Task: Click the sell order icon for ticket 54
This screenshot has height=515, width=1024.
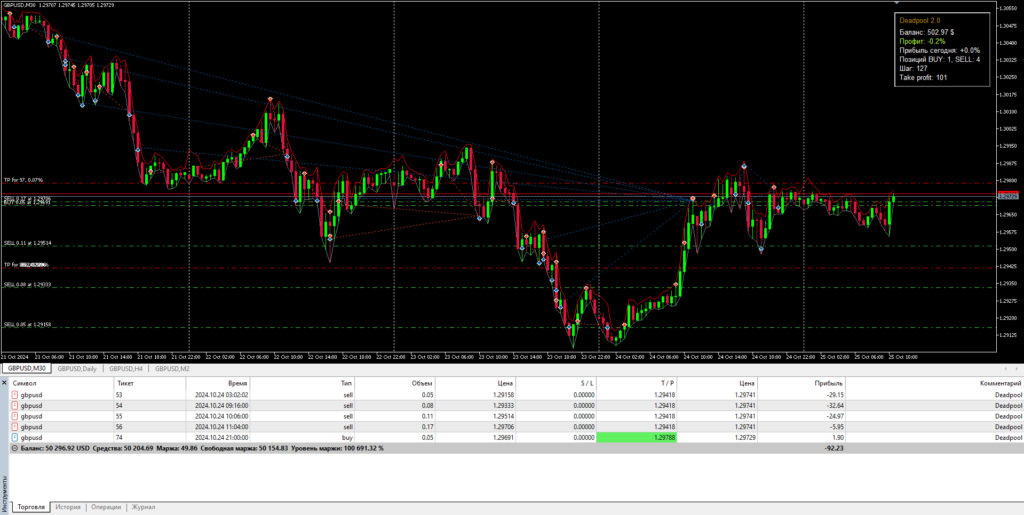Action: 15,405
